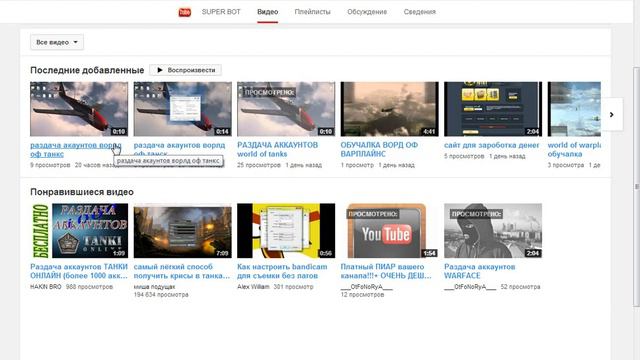This screenshot has height=360, width=640.
Task: Open thumbnail with dialog window, 0:14 duration
Action: [182, 109]
